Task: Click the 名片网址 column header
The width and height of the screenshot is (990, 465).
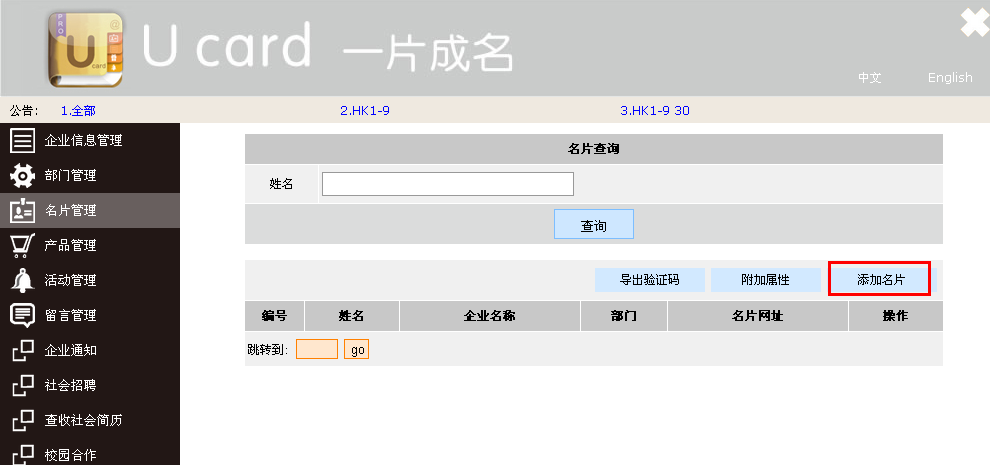Action: click(758, 316)
